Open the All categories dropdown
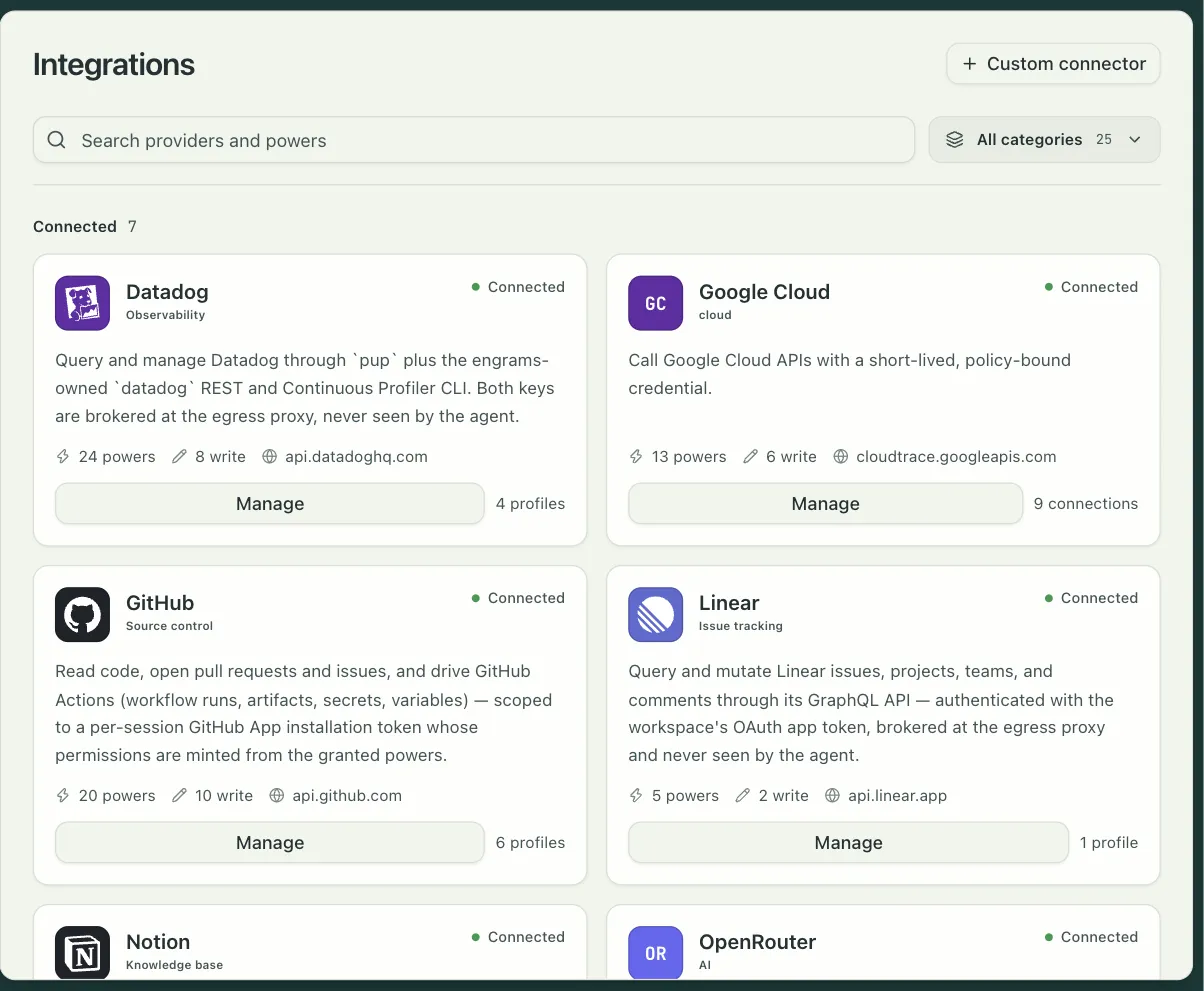The image size is (1204, 991). 1044,140
